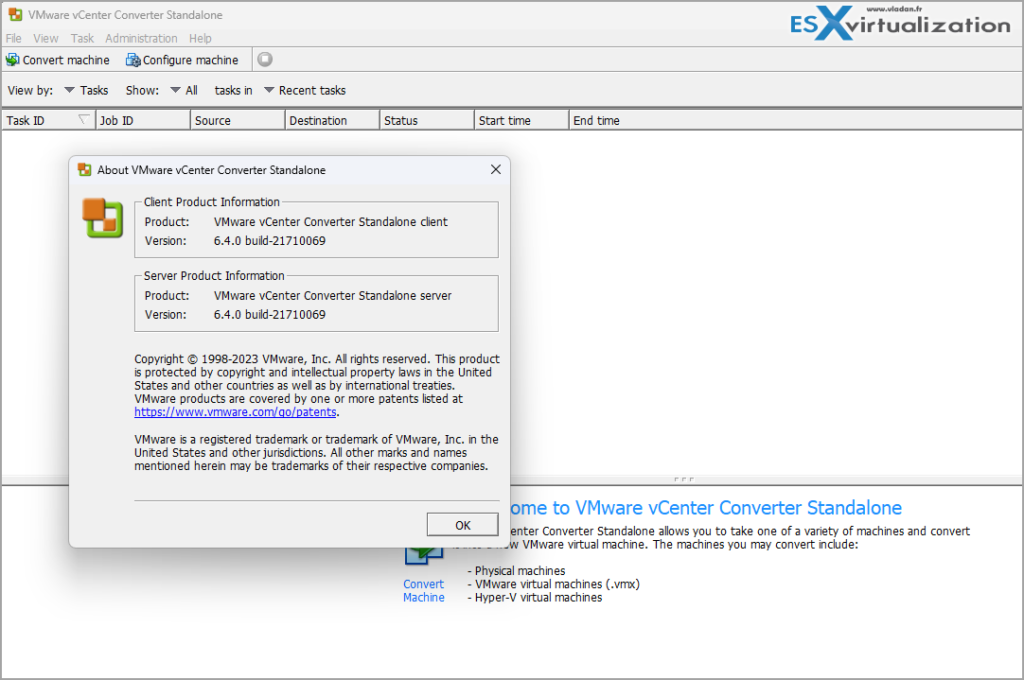Click the Convert Machine icon in the welcome panel
This screenshot has height=680, width=1024.
[x=423, y=552]
